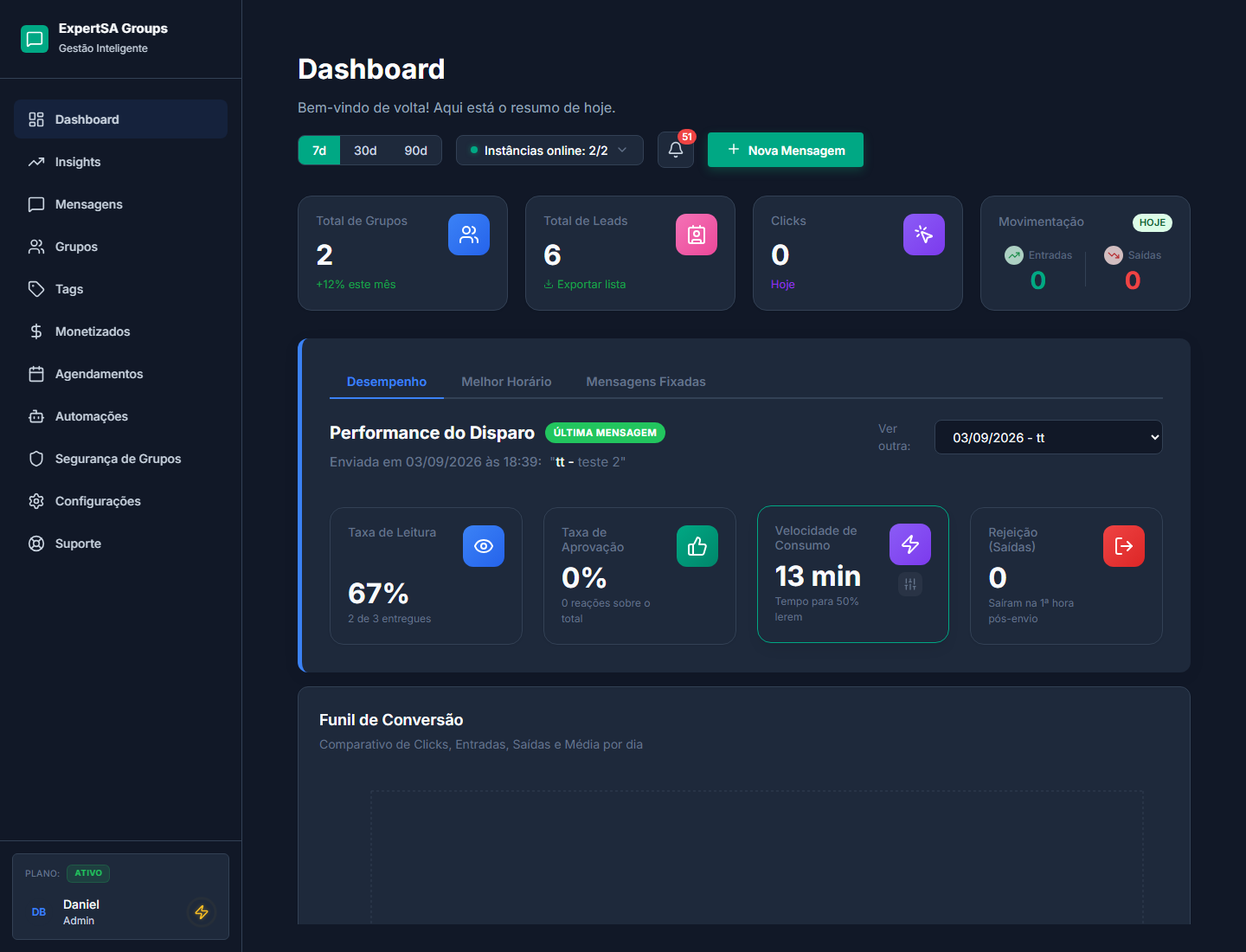Open notifications bell with 51 badge
This screenshot has width=1246, height=952.
pos(676,150)
